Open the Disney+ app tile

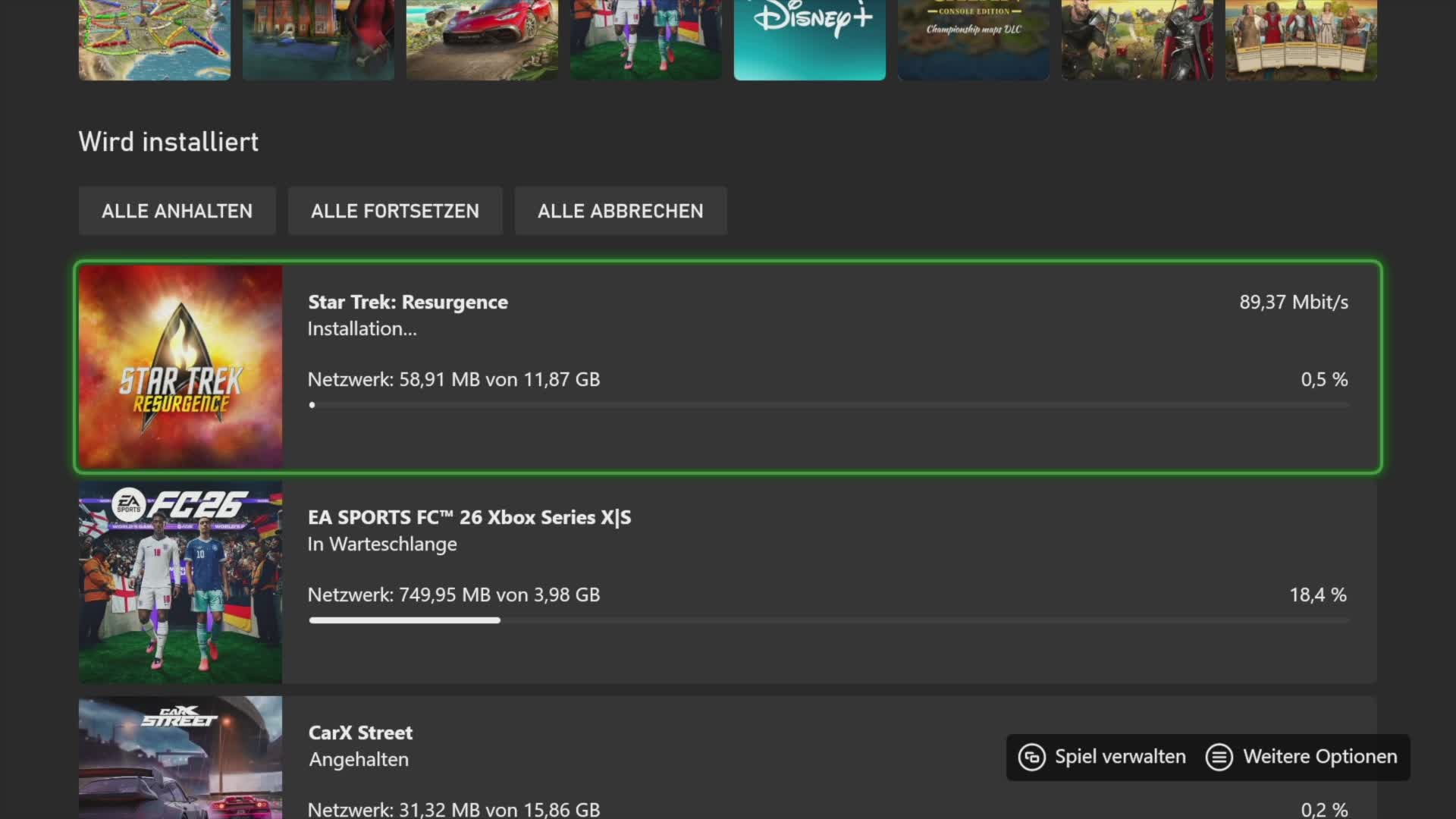810,39
